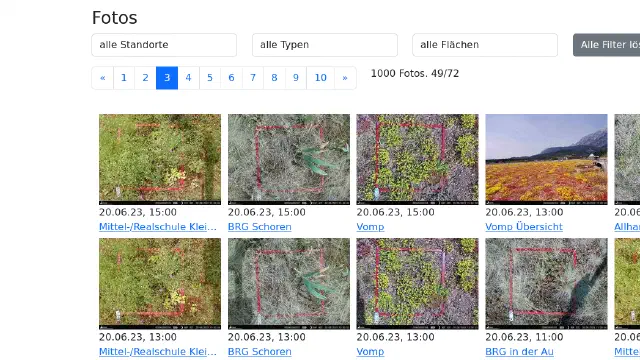This screenshot has height=360, width=640.
Task: Open first-row BRG Schoren photo thumbnail
Action: click(289, 159)
